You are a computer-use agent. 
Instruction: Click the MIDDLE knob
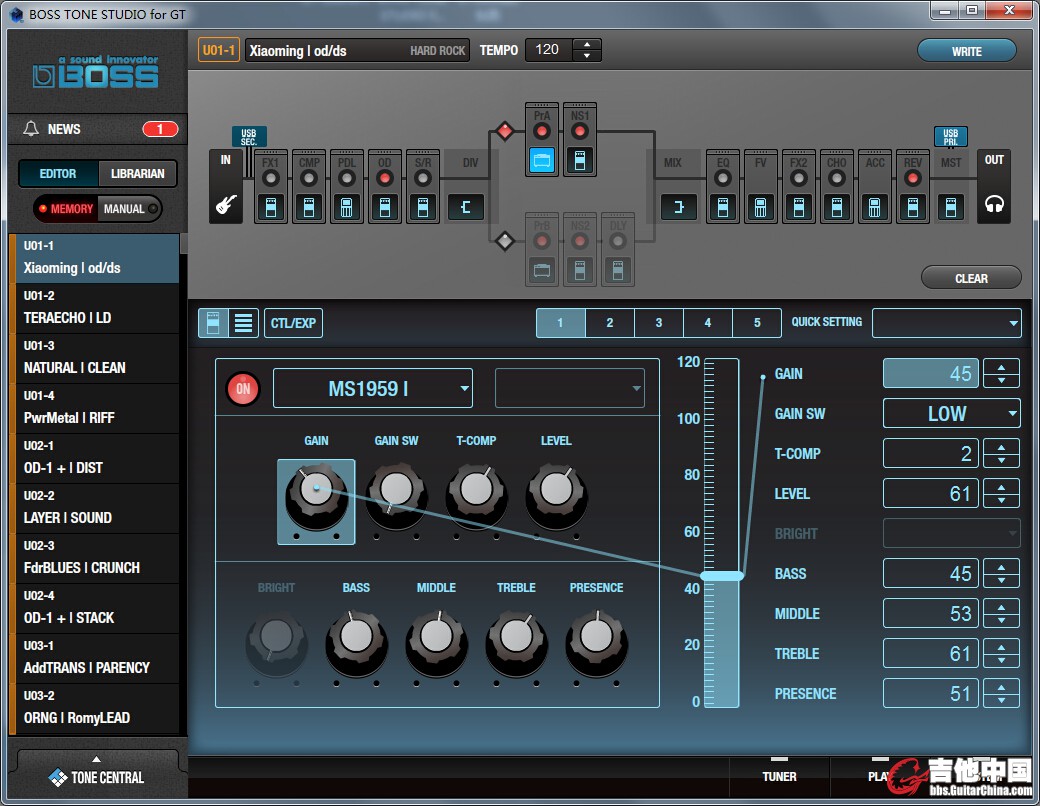pos(436,643)
